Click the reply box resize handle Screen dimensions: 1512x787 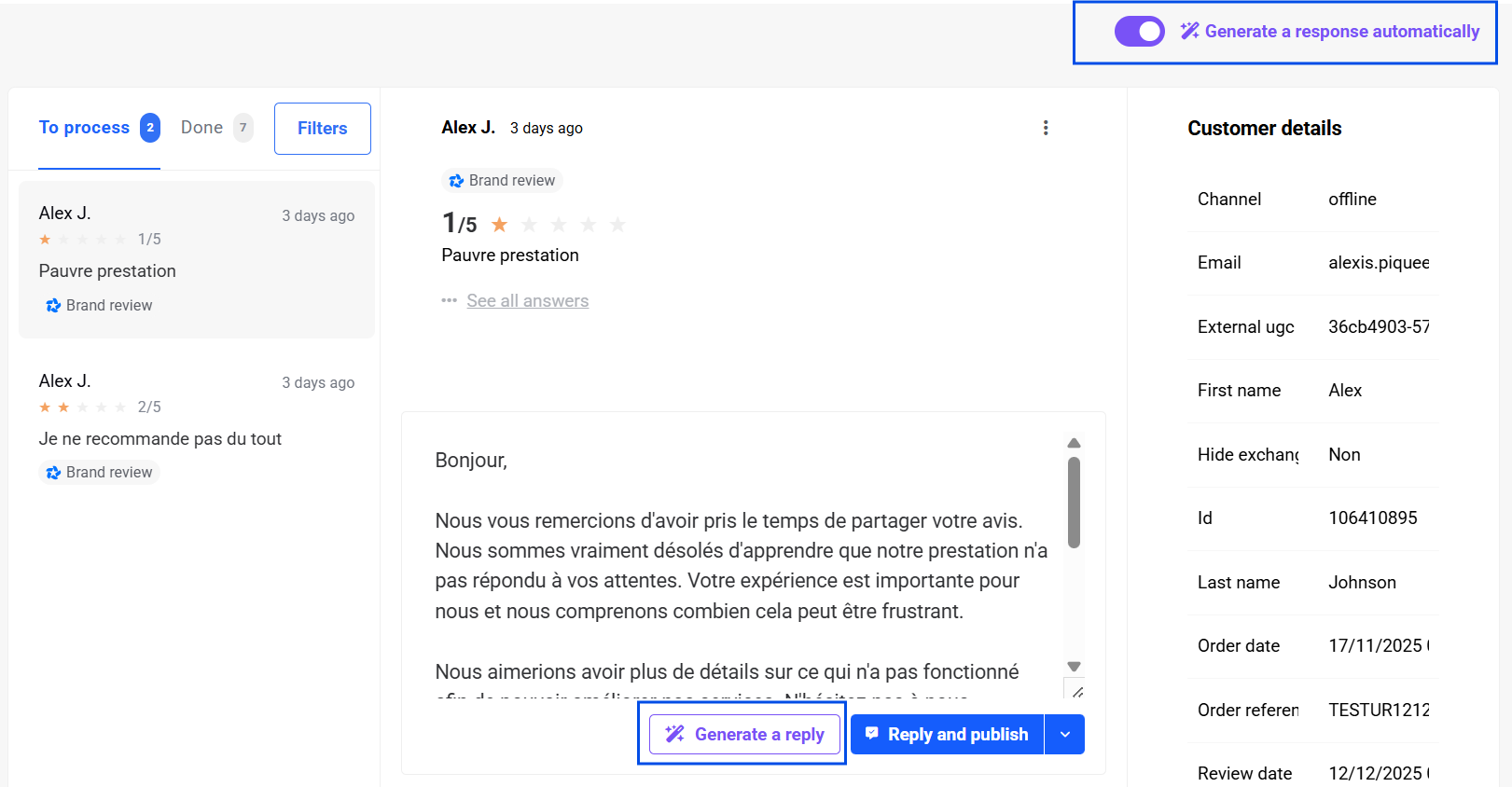click(1077, 692)
